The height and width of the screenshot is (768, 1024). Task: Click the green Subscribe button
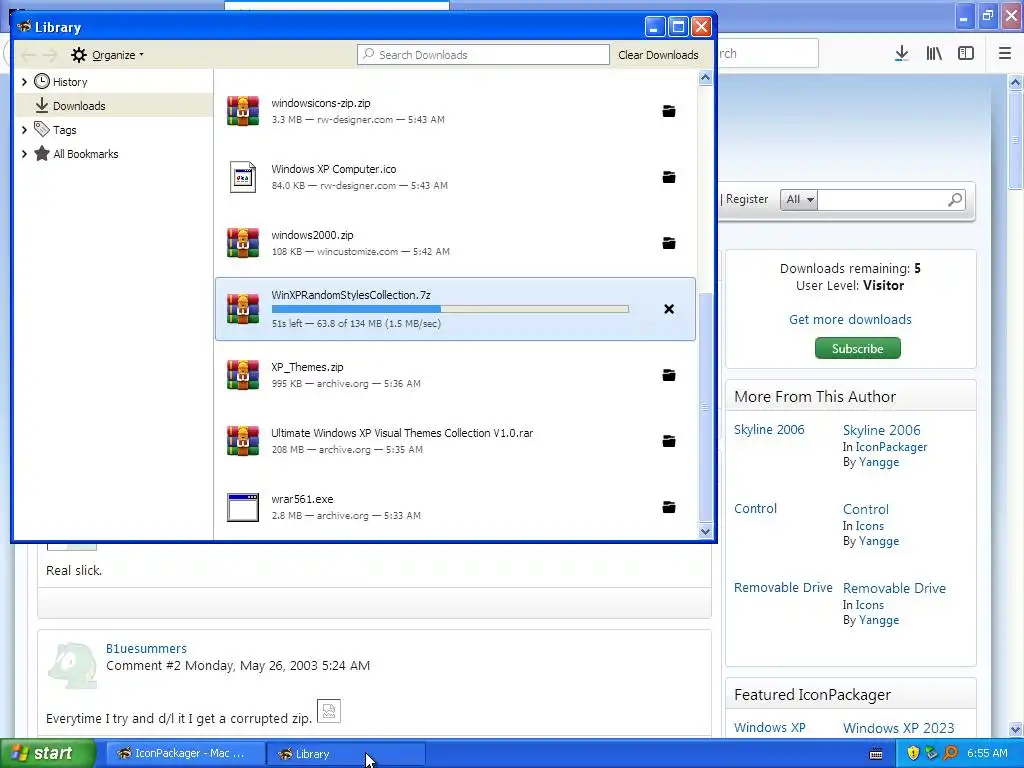[x=857, y=348]
